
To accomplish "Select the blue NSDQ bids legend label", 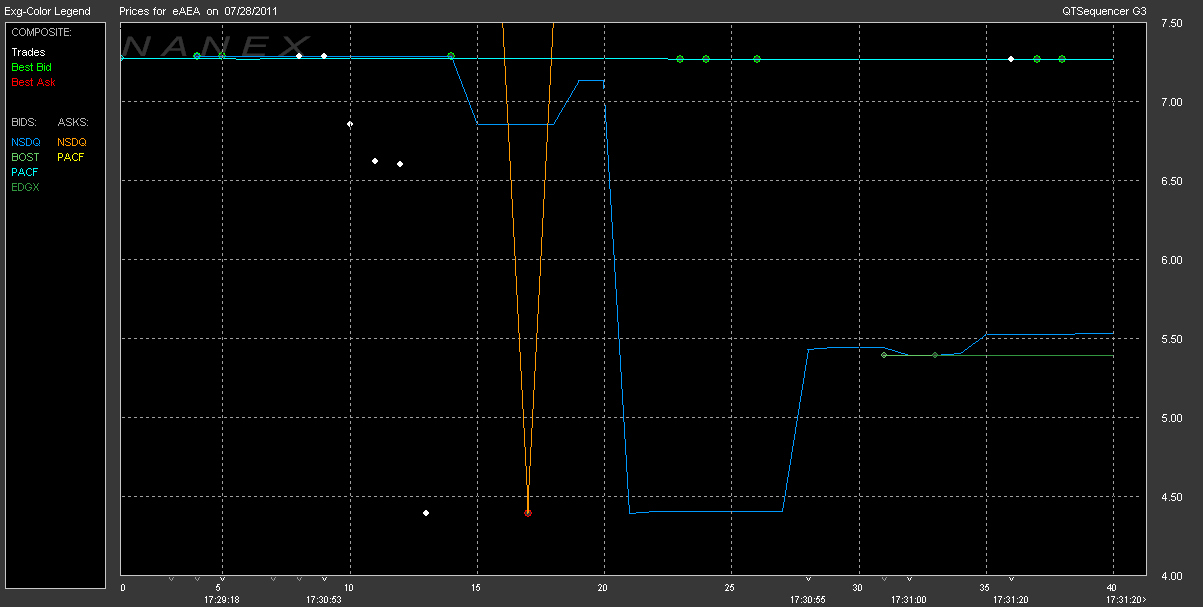I will tap(26, 142).
